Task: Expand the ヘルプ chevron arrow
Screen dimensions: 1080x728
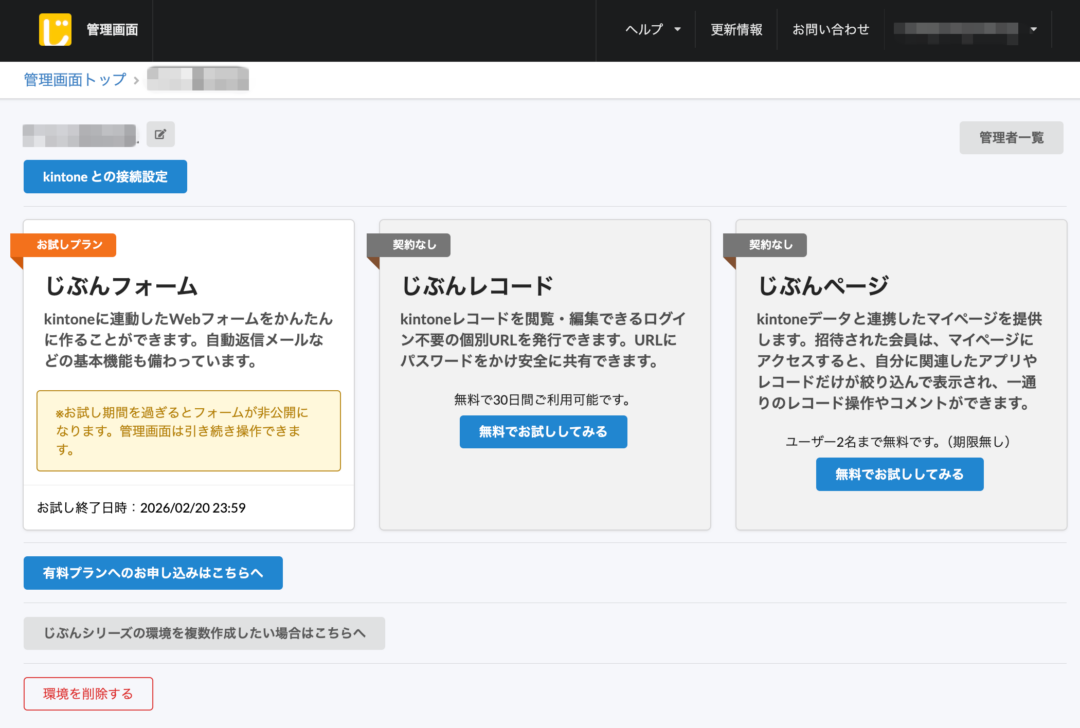Action: tap(679, 31)
